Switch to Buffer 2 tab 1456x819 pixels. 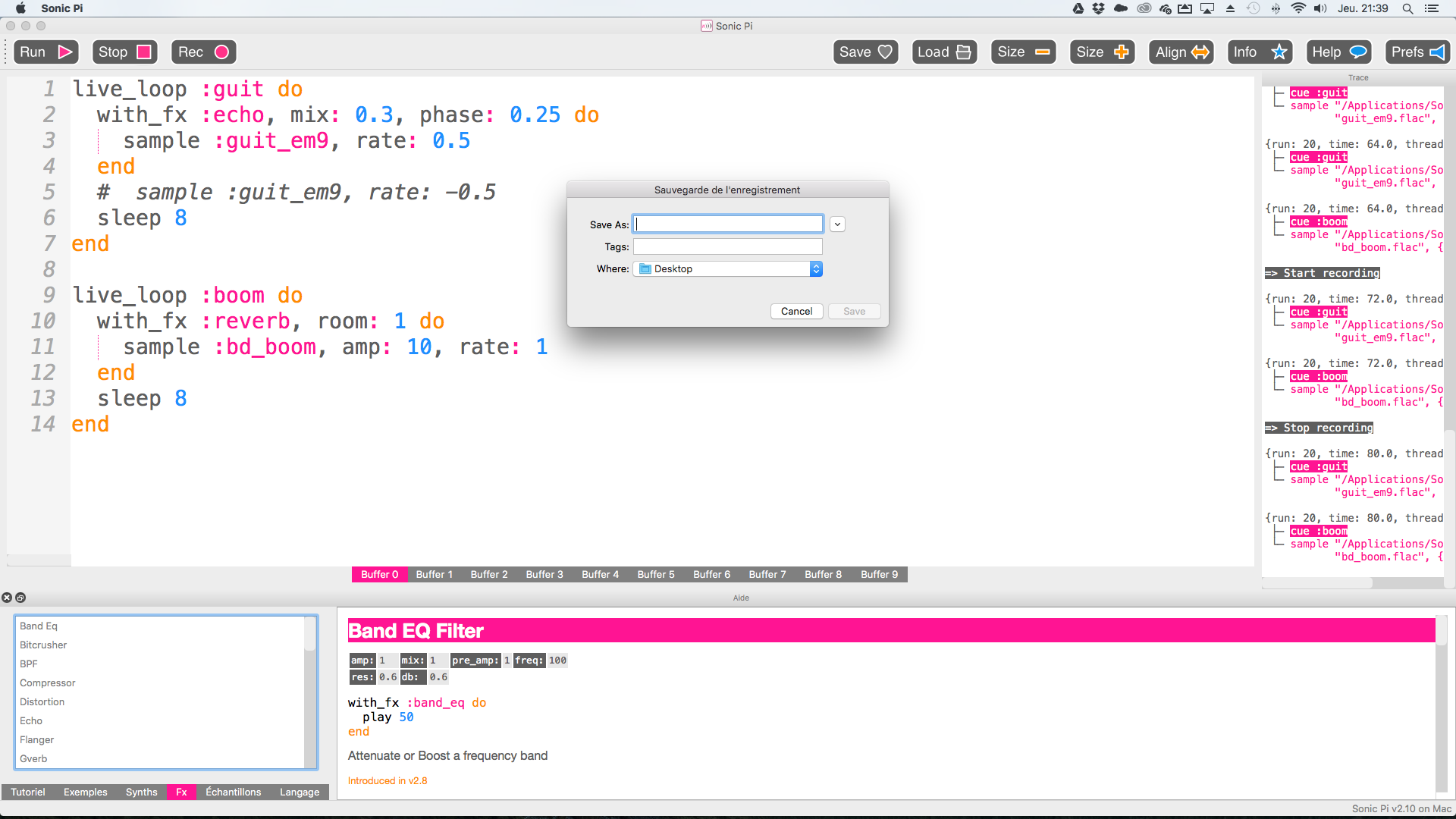[489, 574]
